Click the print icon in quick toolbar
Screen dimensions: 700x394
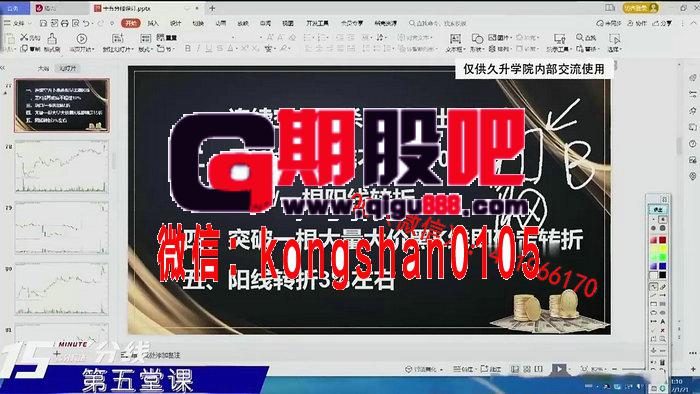tap(65, 23)
